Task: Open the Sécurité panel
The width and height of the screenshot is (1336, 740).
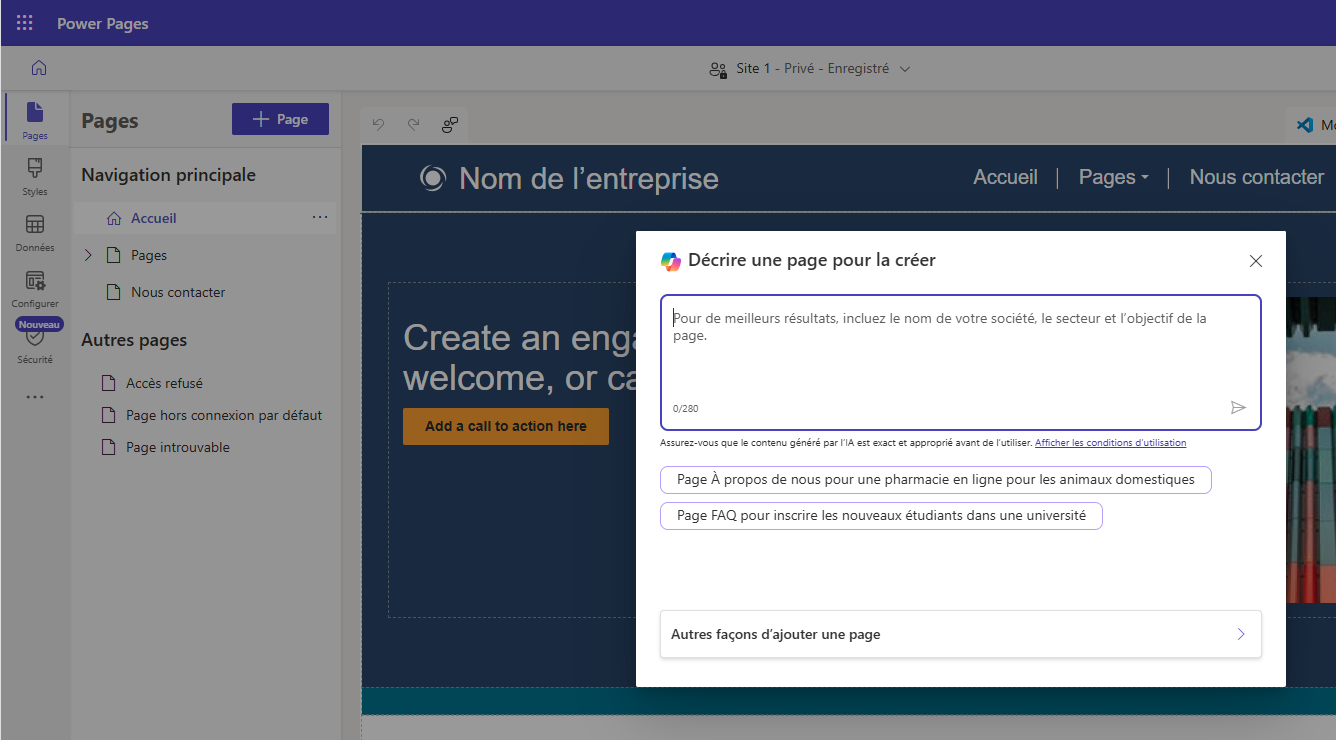Action: (x=34, y=347)
